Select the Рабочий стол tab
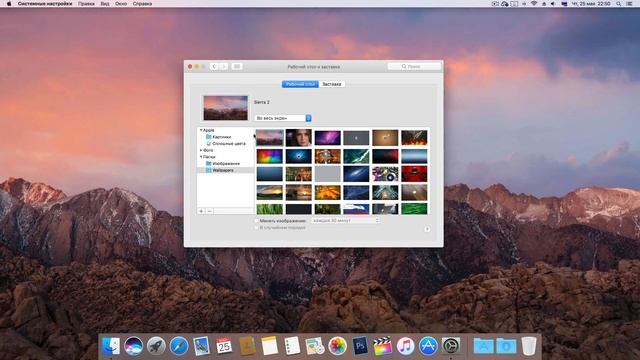 (300, 84)
